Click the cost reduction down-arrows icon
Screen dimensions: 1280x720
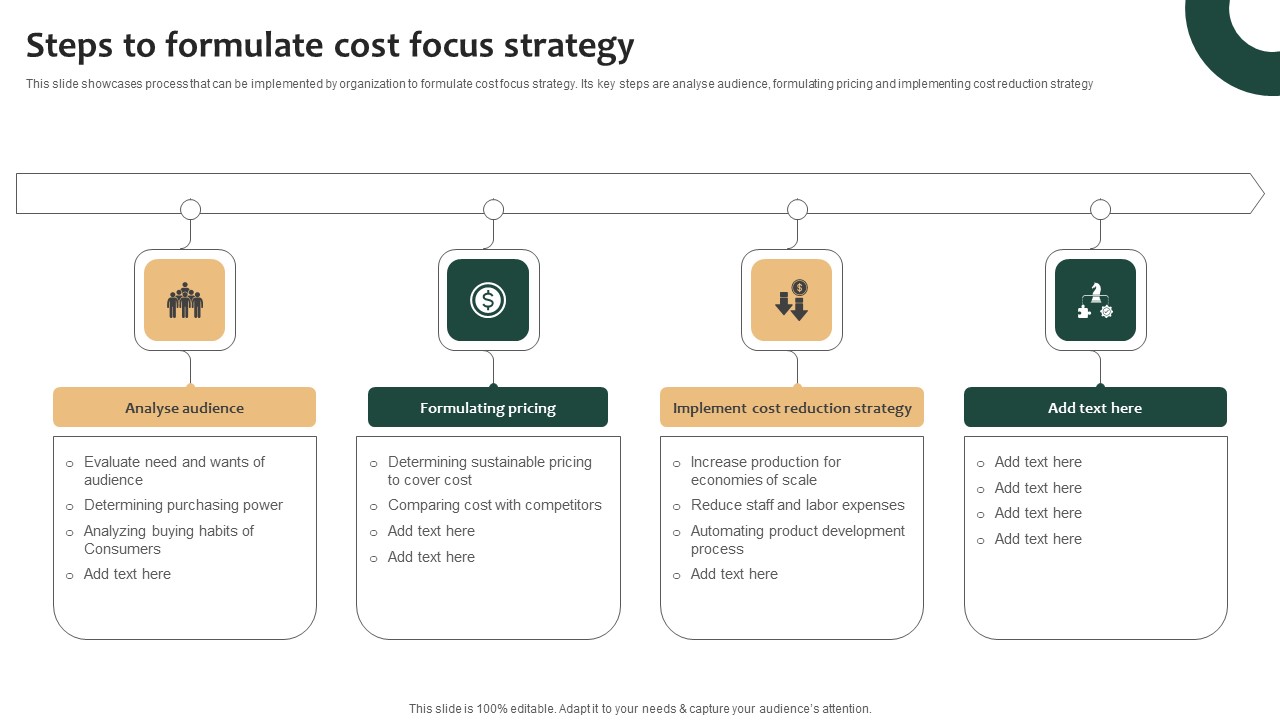[x=792, y=300]
